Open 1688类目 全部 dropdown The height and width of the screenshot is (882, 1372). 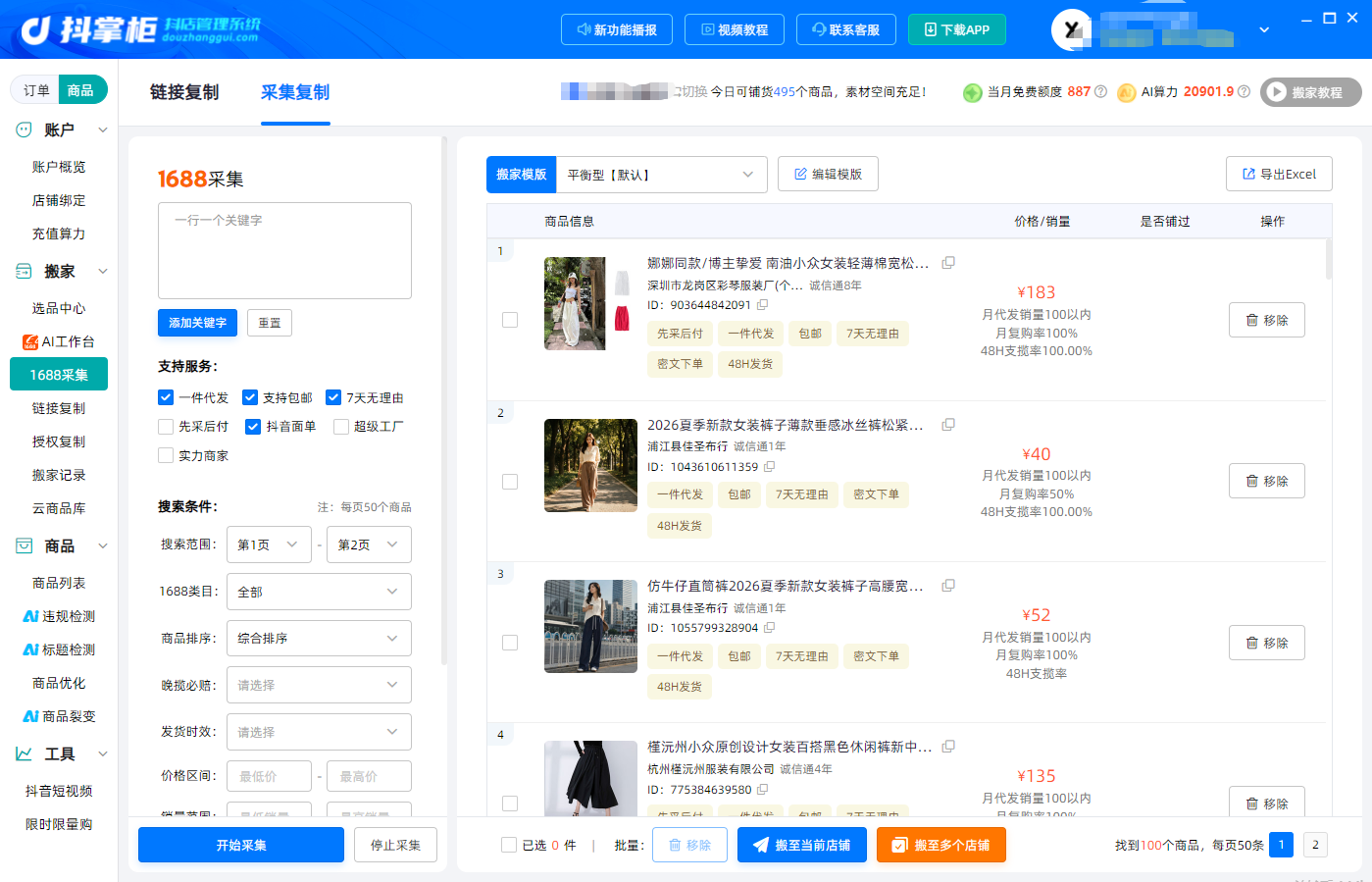pos(319,592)
